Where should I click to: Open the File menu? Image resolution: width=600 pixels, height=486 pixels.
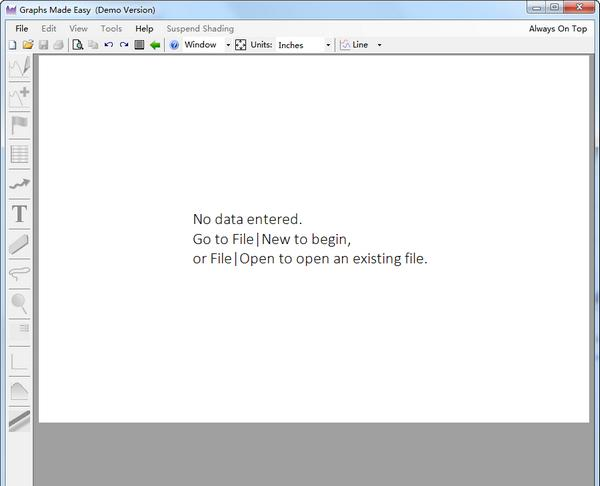pos(22,29)
